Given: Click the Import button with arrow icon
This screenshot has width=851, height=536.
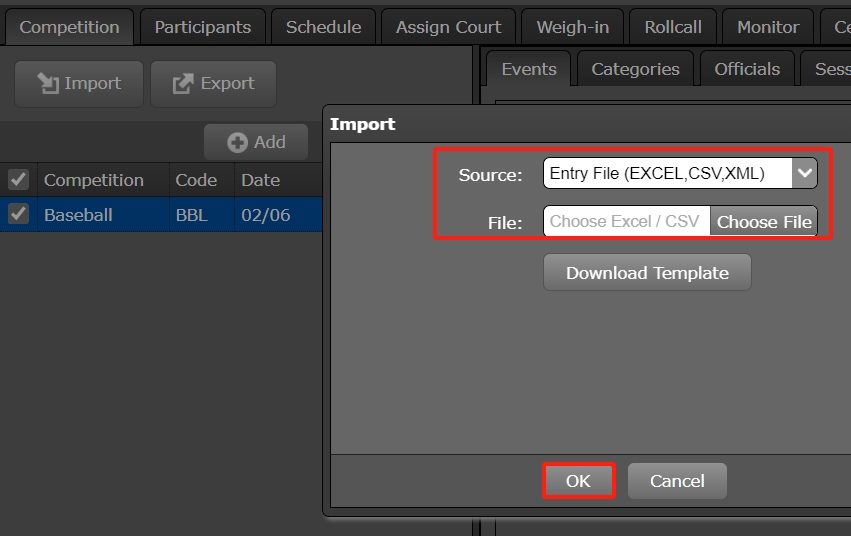Looking at the screenshot, I should tap(79, 84).
